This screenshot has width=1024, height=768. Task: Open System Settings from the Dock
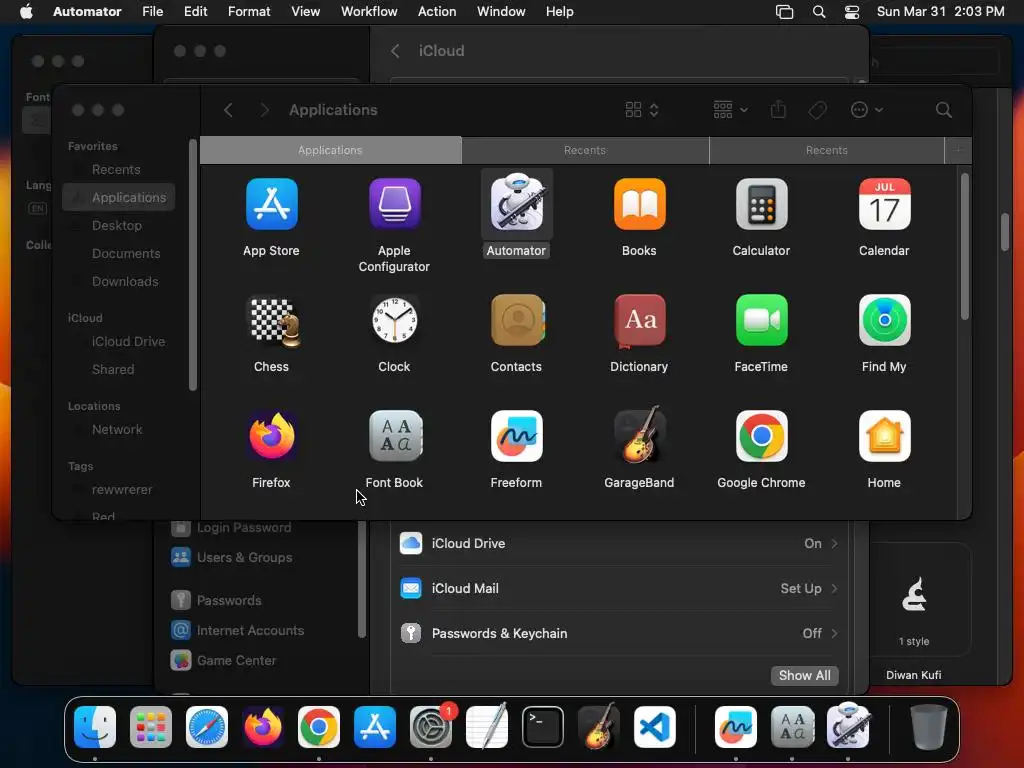click(431, 727)
